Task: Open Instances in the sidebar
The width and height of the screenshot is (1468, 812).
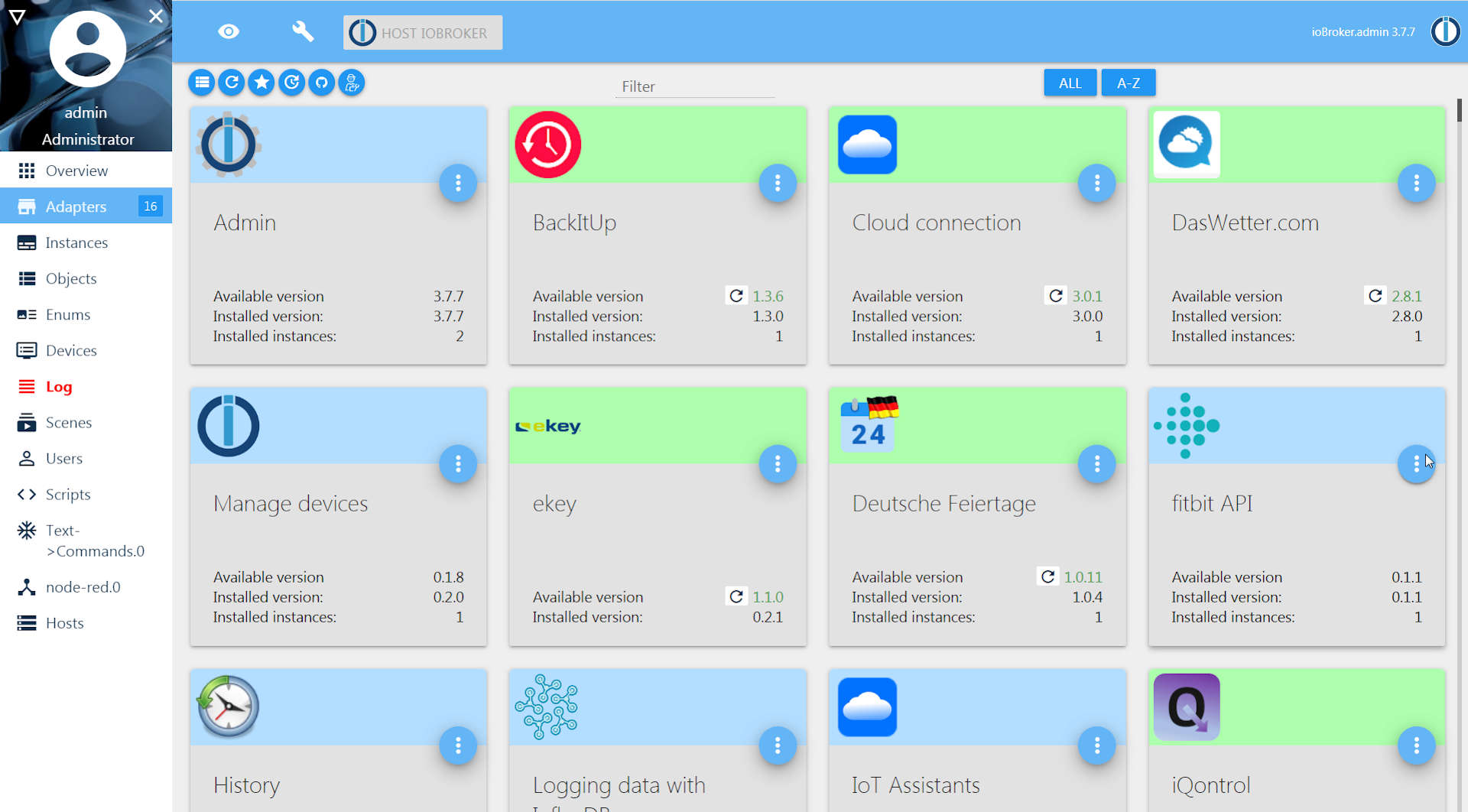Action: point(76,243)
